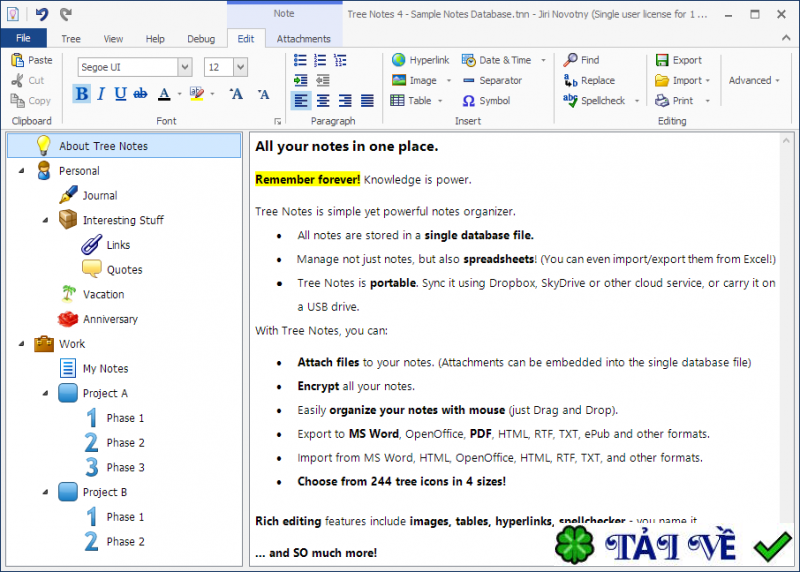Open the File menu
This screenshot has width=800, height=572.
(23, 39)
